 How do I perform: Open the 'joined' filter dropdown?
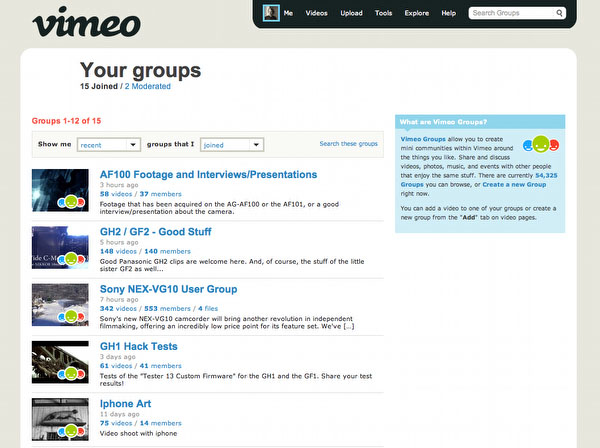click(x=232, y=145)
